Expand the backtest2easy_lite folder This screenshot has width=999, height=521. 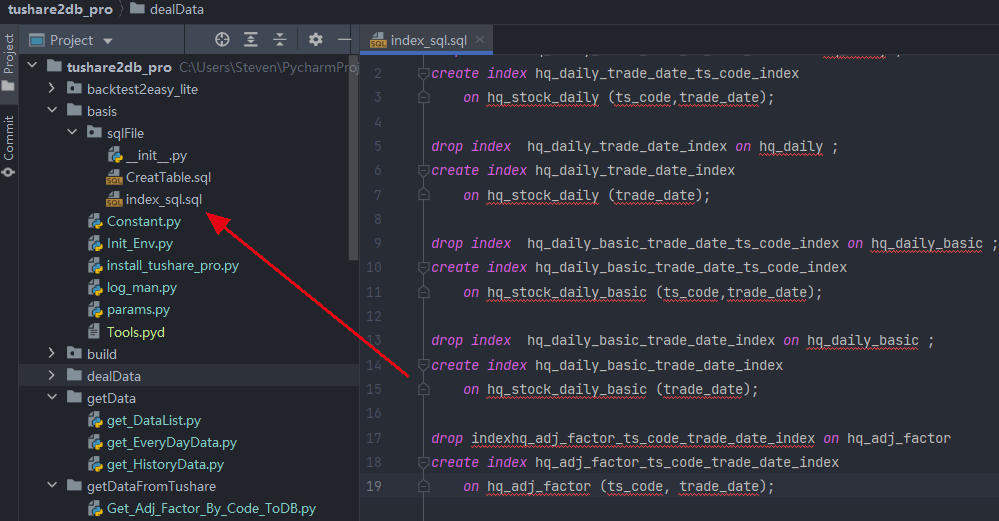(52, 89)
